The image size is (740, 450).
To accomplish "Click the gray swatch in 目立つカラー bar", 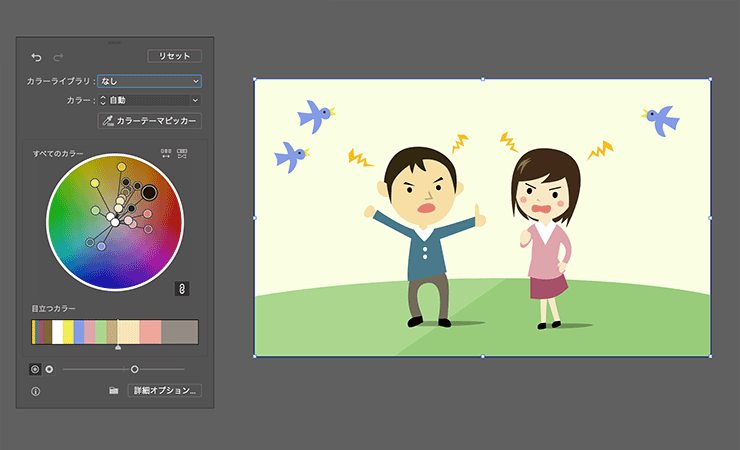I will (180, 332).
